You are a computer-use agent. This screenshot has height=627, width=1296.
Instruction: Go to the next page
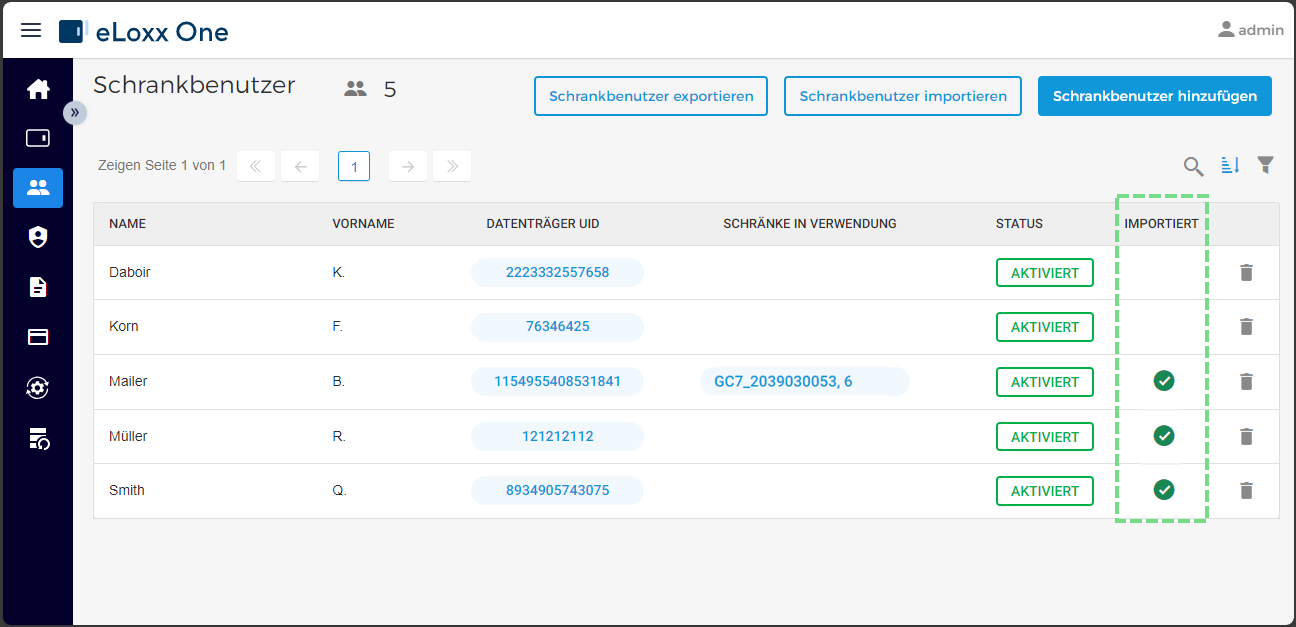[408, 166]
